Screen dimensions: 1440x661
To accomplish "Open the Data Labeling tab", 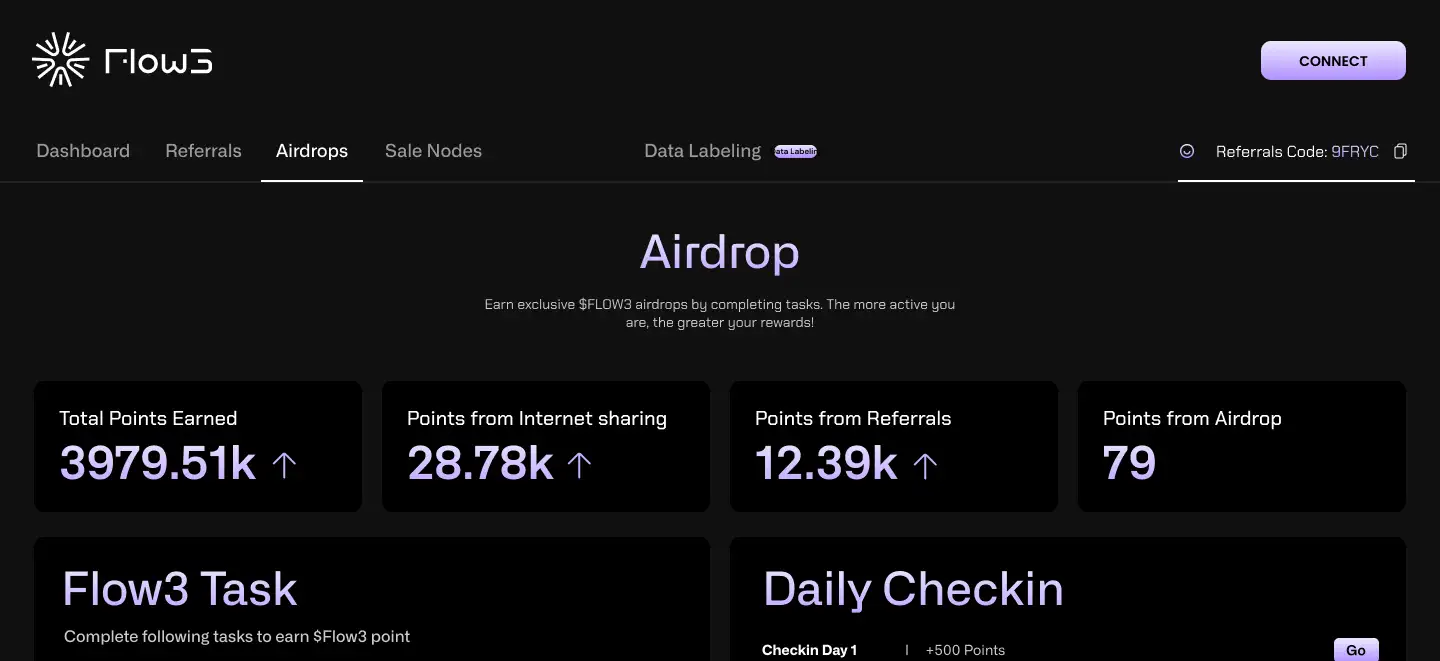I will (x=702, y=151).
